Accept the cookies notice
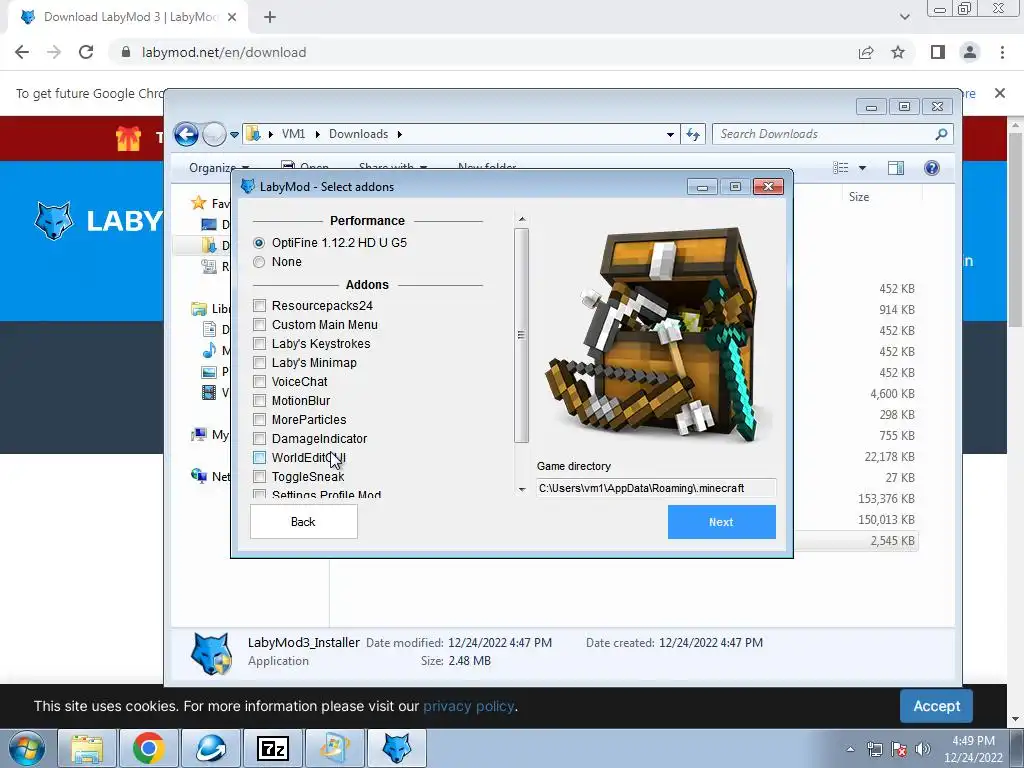Image resolution: width=1024 pixels, height=768 pixels. pyautogui.click(x=936, y=706)
